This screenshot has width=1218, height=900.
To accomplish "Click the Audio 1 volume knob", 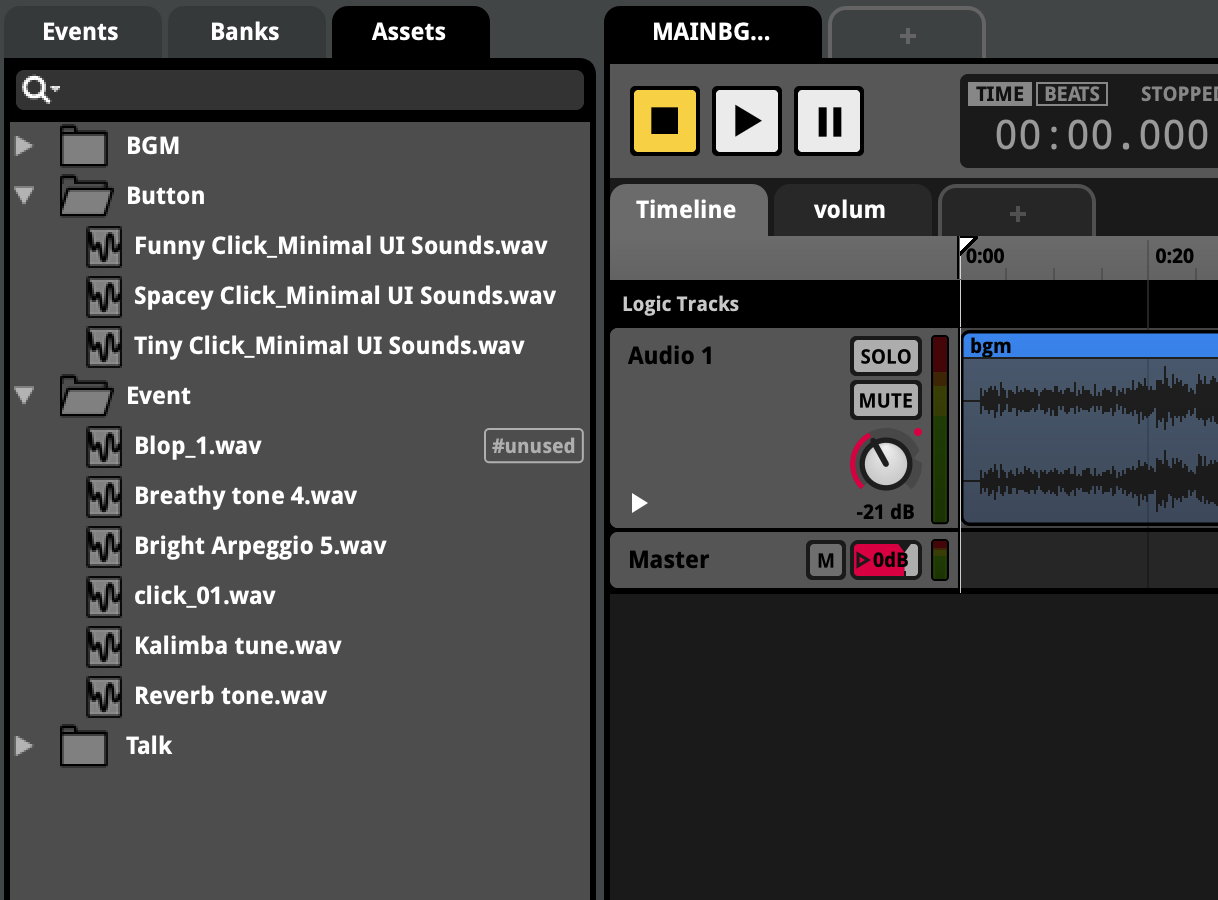I will pos(886,463).
